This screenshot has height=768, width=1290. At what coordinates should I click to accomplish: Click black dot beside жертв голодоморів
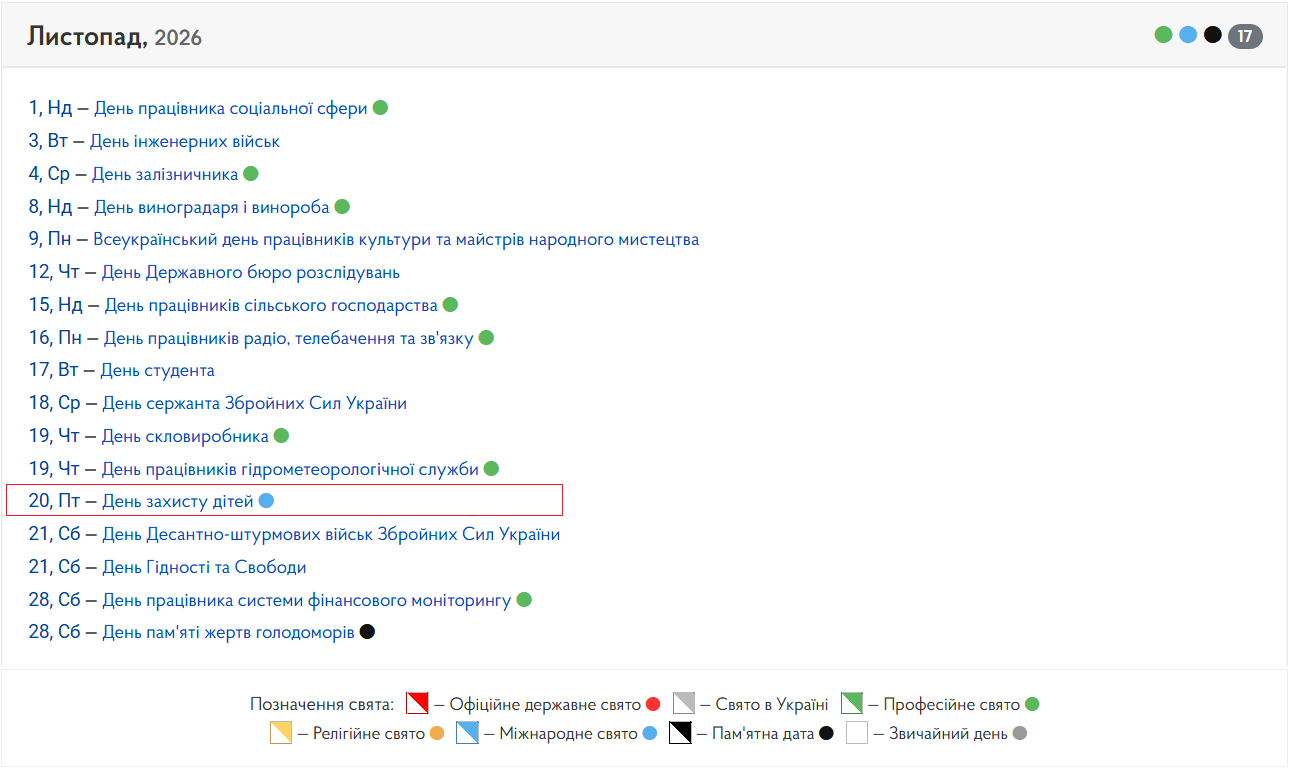point(367,632)
